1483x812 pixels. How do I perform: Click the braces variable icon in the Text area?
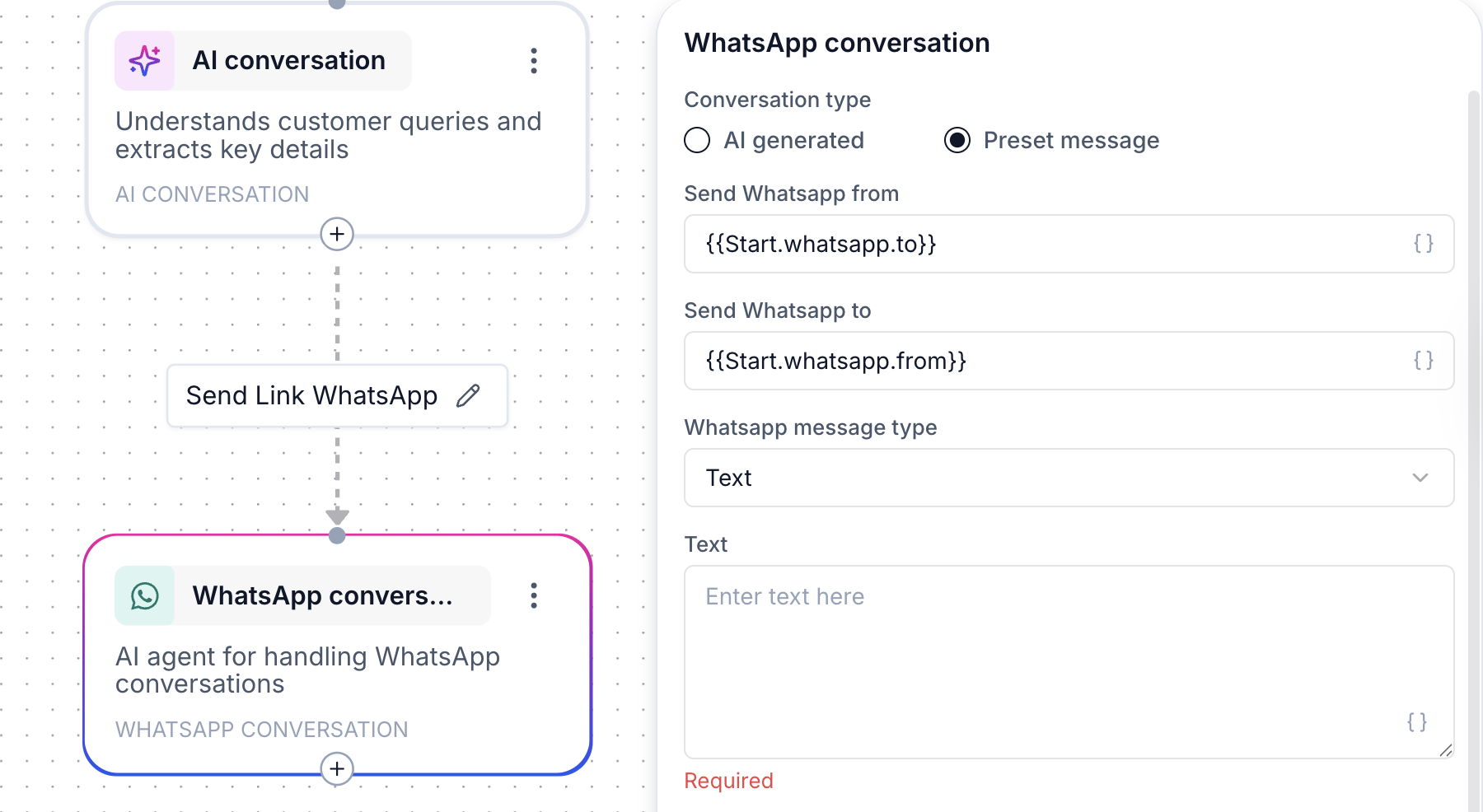(x=1417, y=722)
